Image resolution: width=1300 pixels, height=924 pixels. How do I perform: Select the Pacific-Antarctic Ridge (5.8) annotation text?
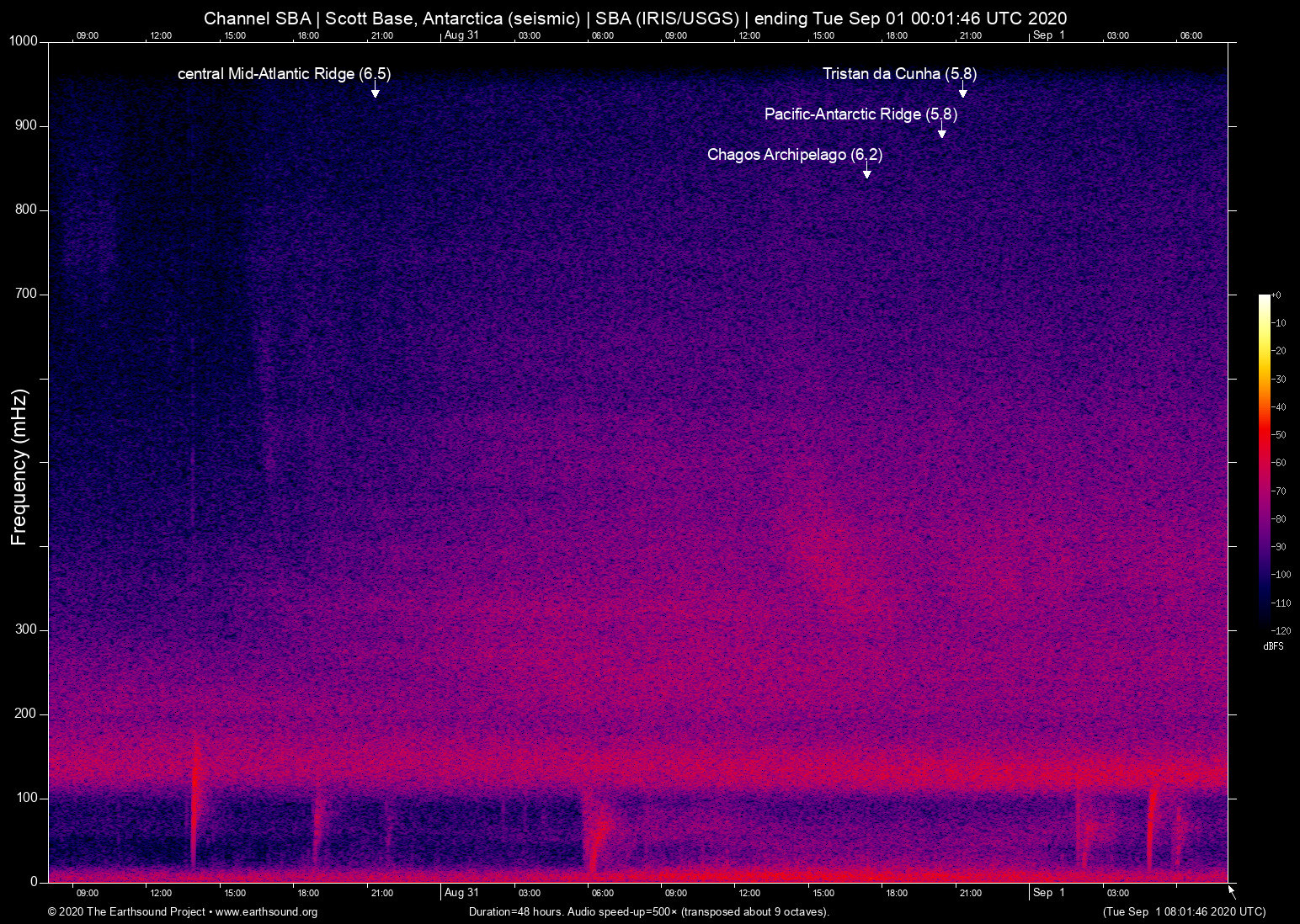pos(860,114)
